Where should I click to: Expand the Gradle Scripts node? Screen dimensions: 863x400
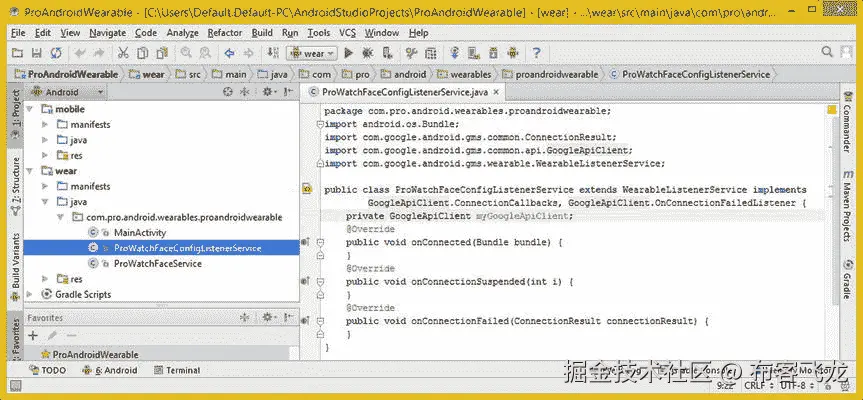pos(30,294)
